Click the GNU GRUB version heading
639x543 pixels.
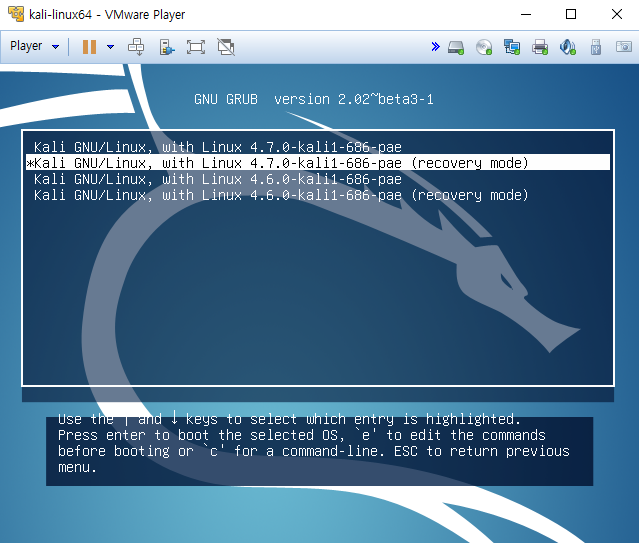[314, 99]
